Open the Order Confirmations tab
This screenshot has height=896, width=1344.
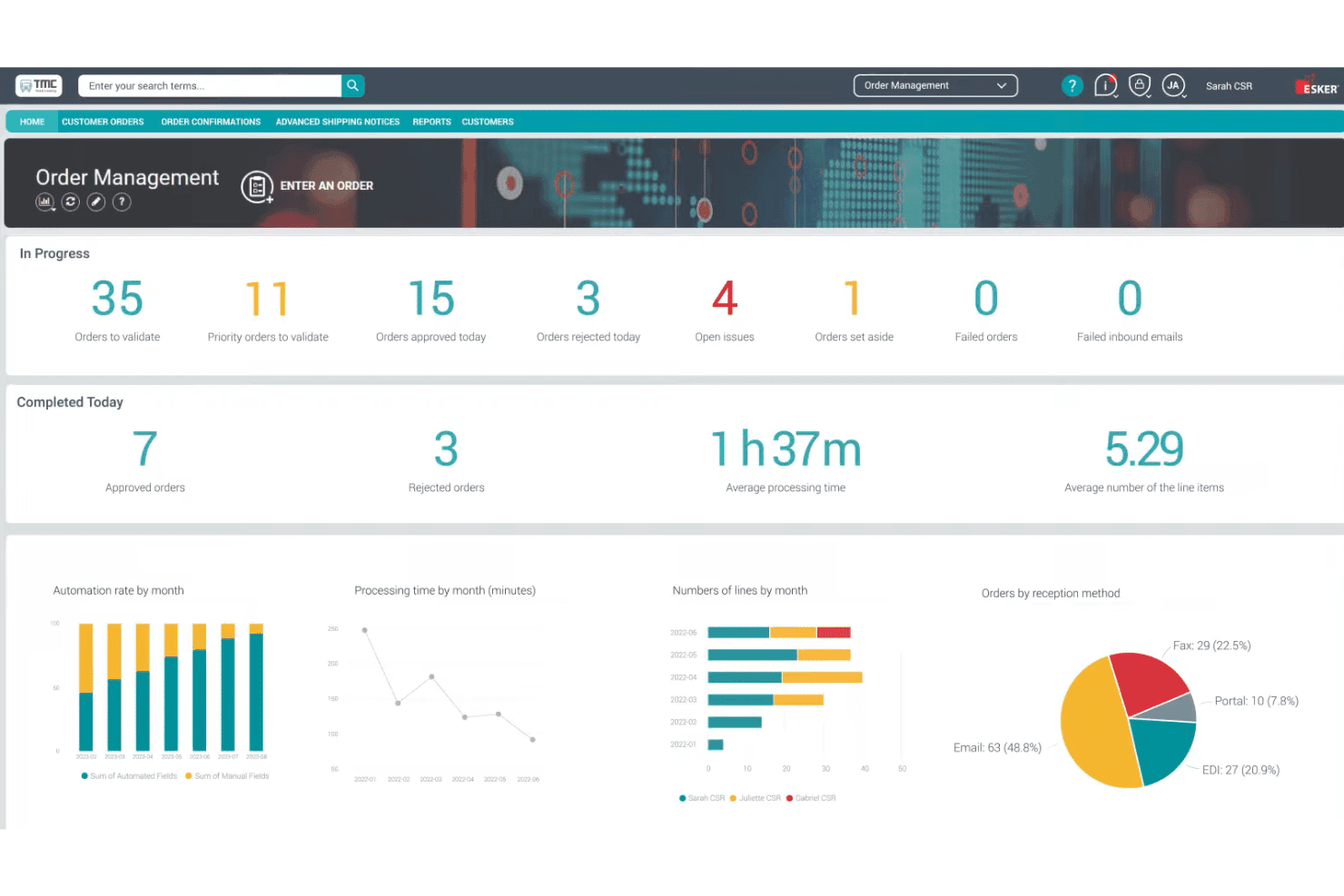tap(211, 122)
